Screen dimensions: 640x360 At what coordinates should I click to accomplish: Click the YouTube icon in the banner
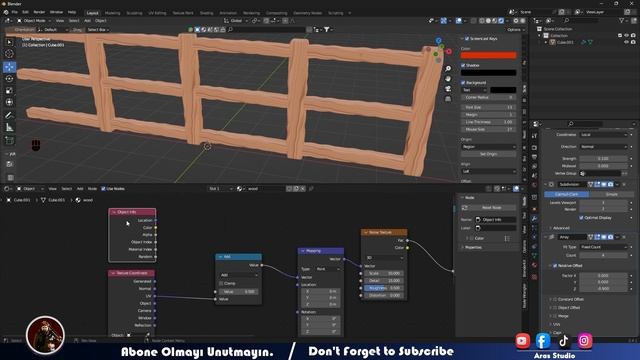tap(522, 340)
